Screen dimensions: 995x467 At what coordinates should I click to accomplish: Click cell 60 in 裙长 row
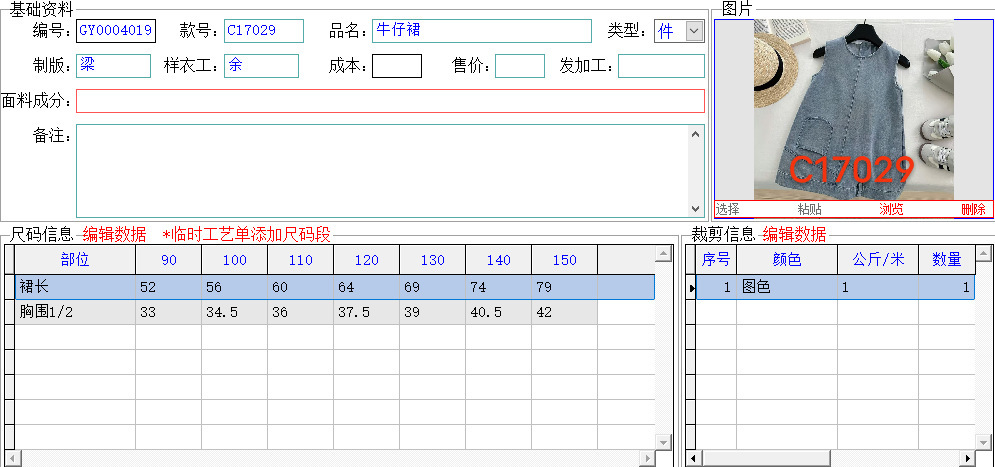tap(301, 287)
